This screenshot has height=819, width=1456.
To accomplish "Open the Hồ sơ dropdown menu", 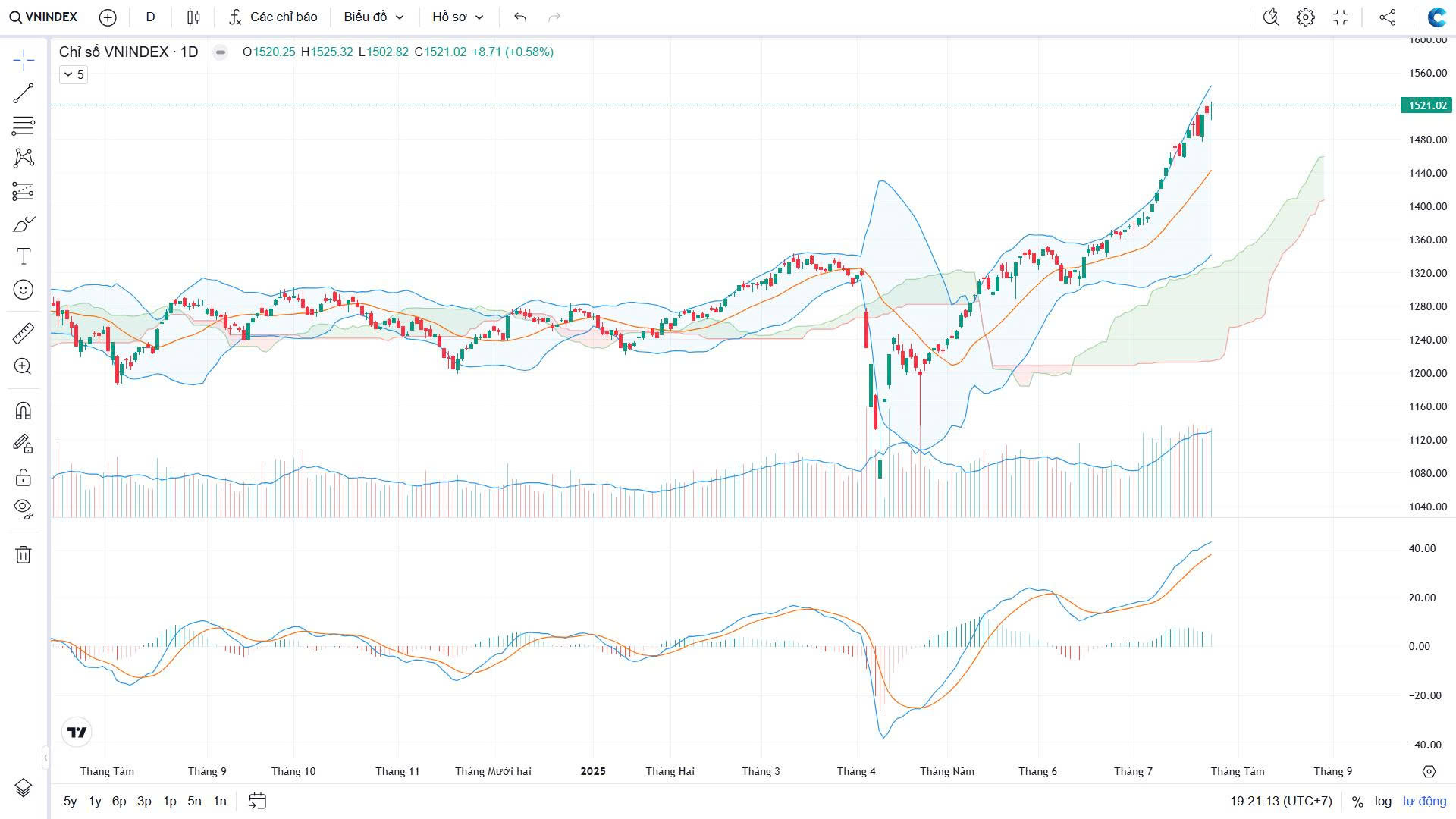I will point(457,17).
